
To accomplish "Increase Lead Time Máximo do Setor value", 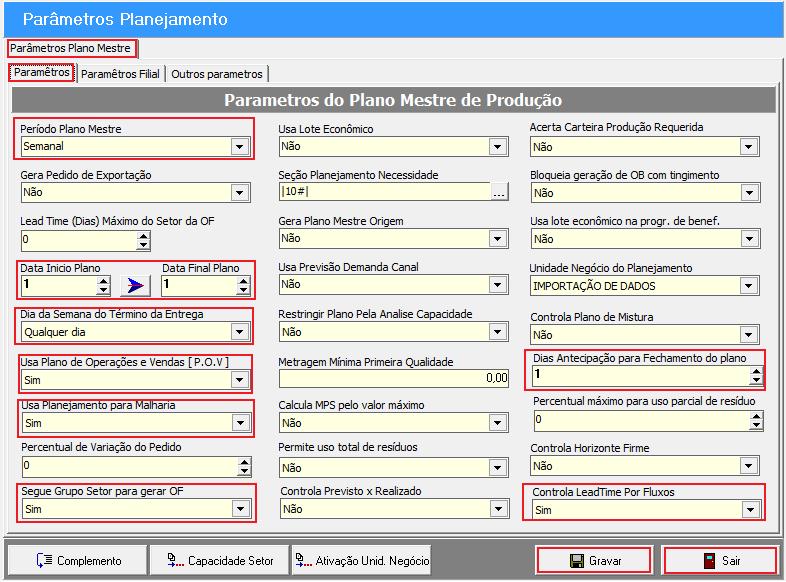I will 143,235.
